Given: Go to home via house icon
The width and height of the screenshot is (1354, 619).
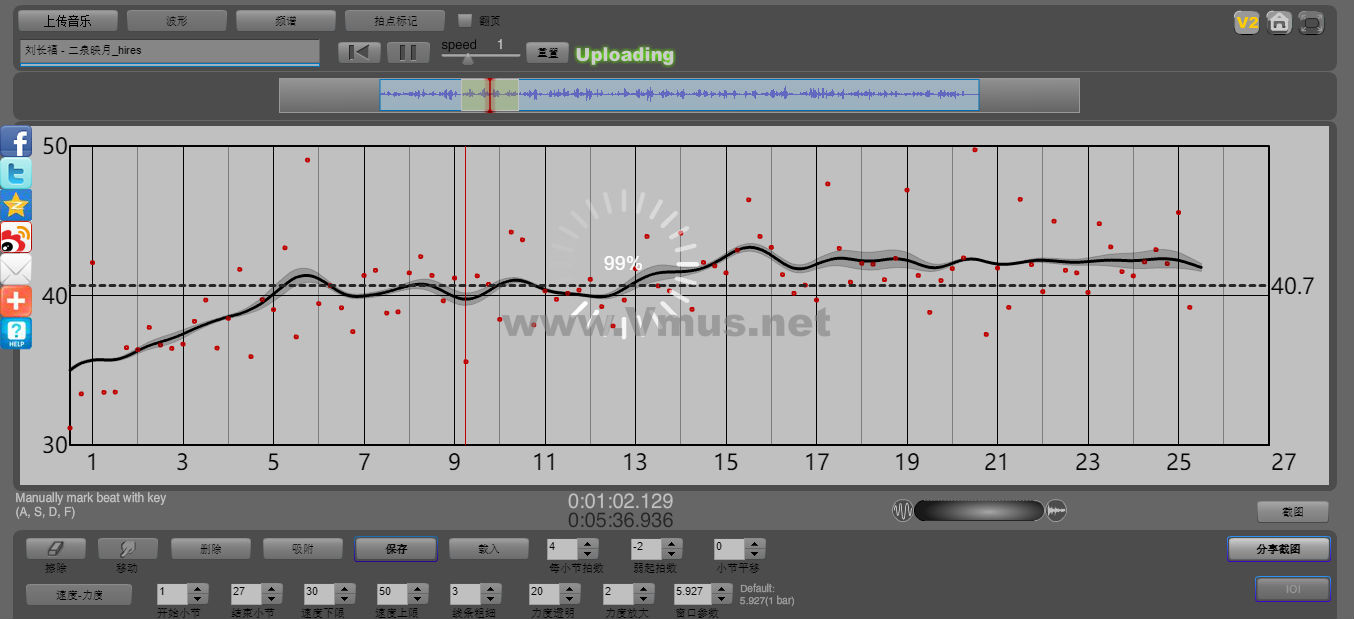Looking at the screenshot, I should [x=1278, y=22].
